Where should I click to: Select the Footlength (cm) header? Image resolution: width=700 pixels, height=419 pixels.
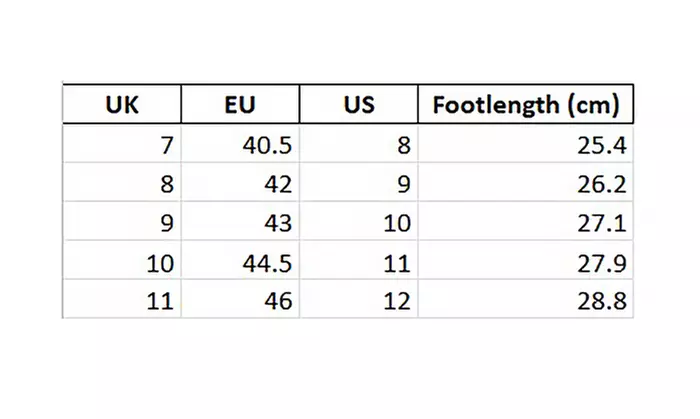pyautogui.click(x=525, y=106)
